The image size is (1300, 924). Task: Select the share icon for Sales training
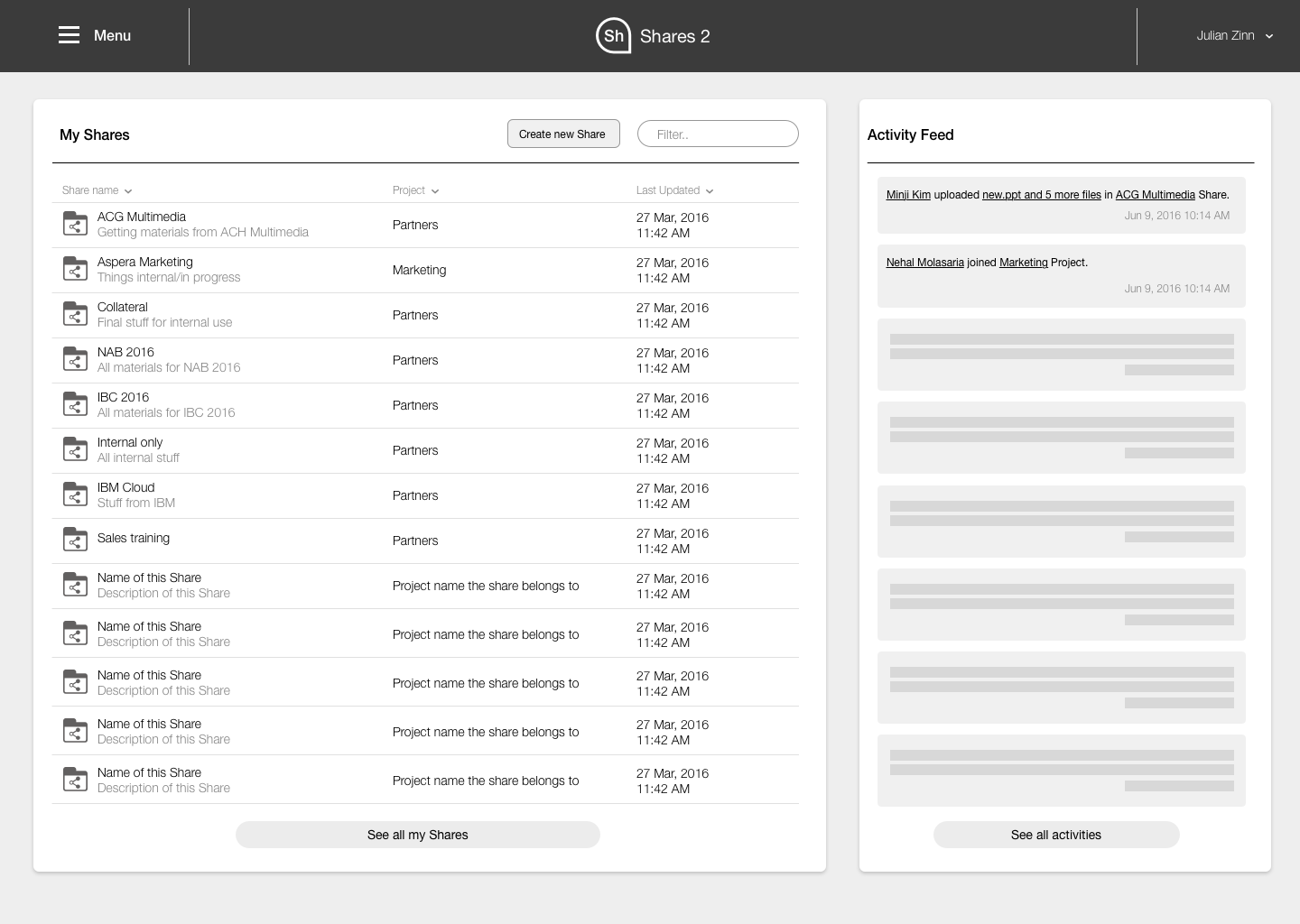point(75,540)
